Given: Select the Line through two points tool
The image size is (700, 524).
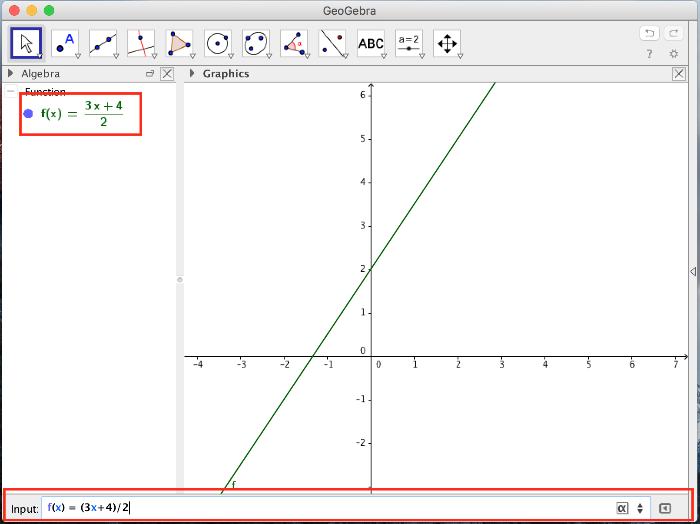Looking at the screenshot, I should pyautogui.click(x=103, y=43).
